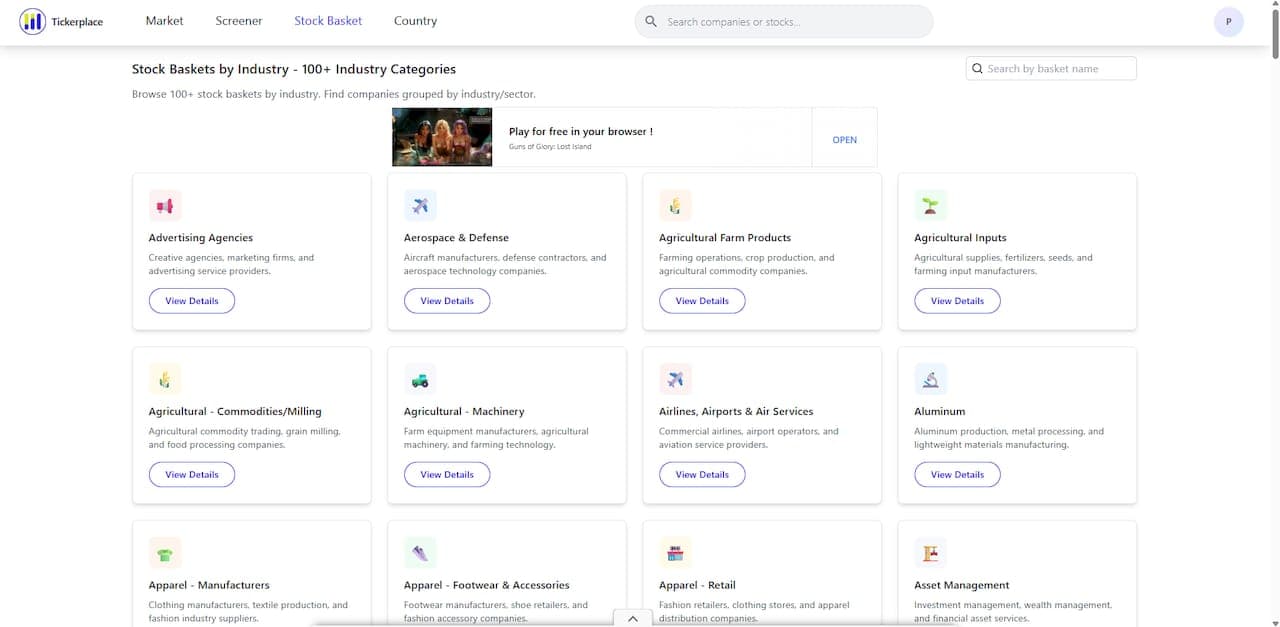Click the scrollbar up arrow
Image resolution: width=1280 pixels, height=627 pixels.
[x=1273, y=5]
